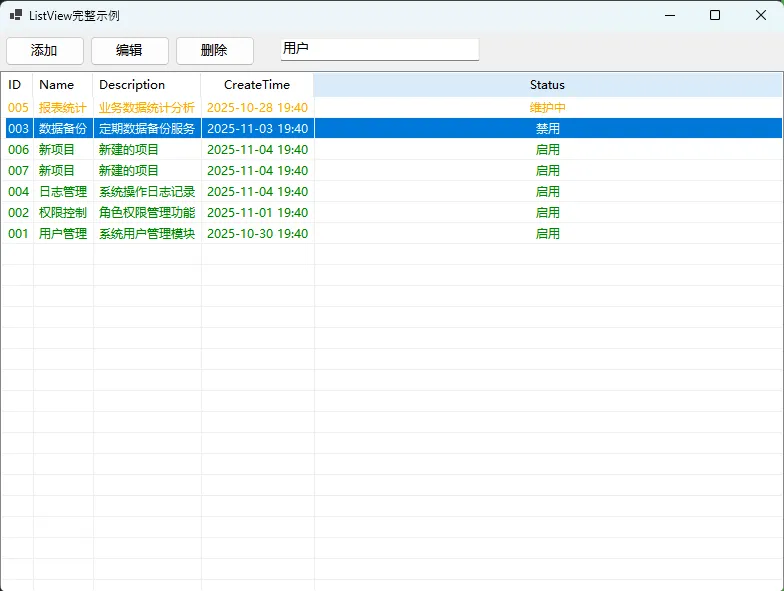This screenshot has width=784, height=591.
Task: Minimize the ListView完整示例 window
Action: click(x=668, y=15)
